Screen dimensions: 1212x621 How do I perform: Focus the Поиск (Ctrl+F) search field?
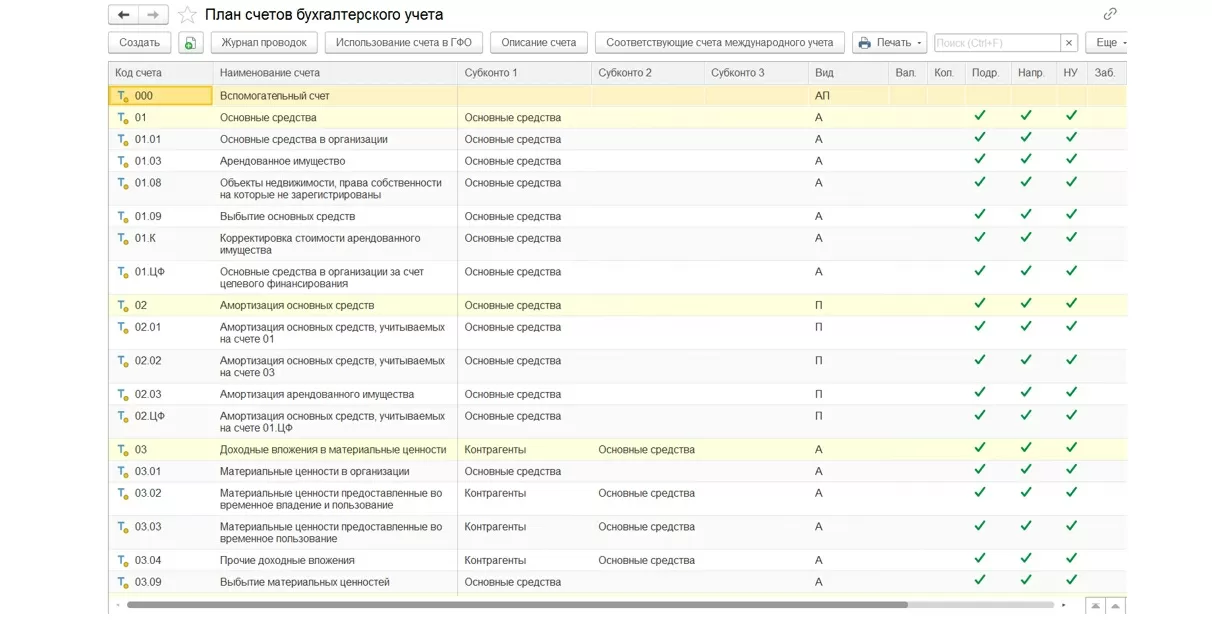click(996, 43)
